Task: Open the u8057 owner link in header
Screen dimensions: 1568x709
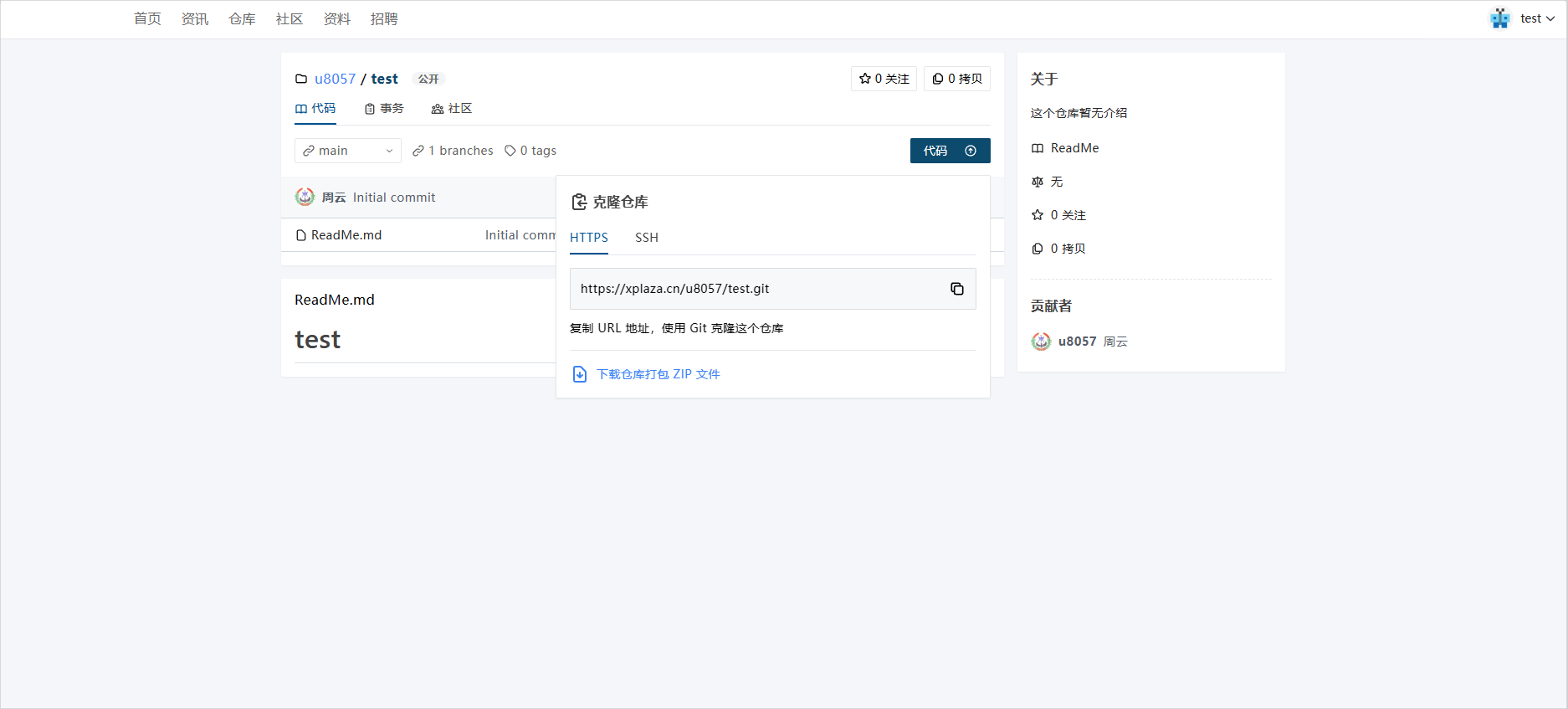Action: (335, 79)
